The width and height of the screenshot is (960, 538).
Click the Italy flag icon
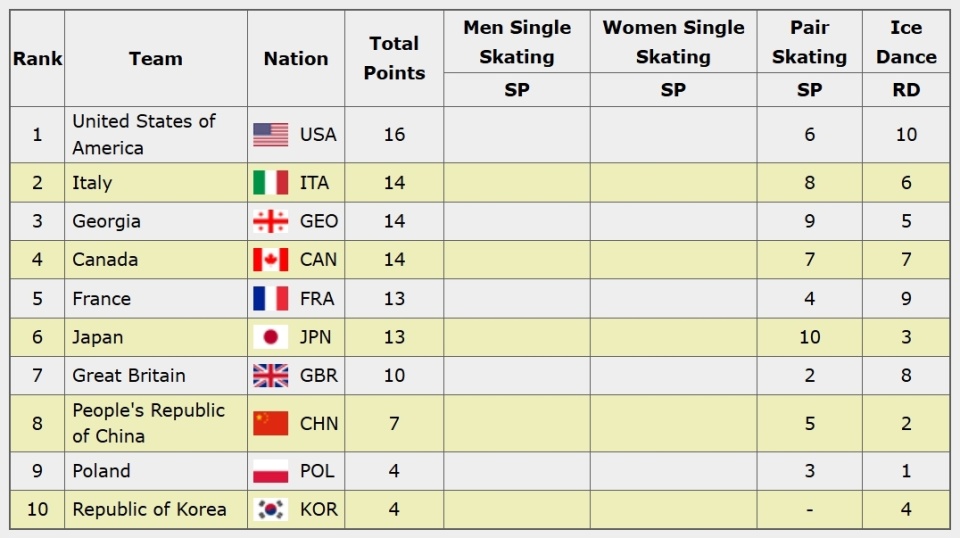pyautogui.click(x=270, y=183)
